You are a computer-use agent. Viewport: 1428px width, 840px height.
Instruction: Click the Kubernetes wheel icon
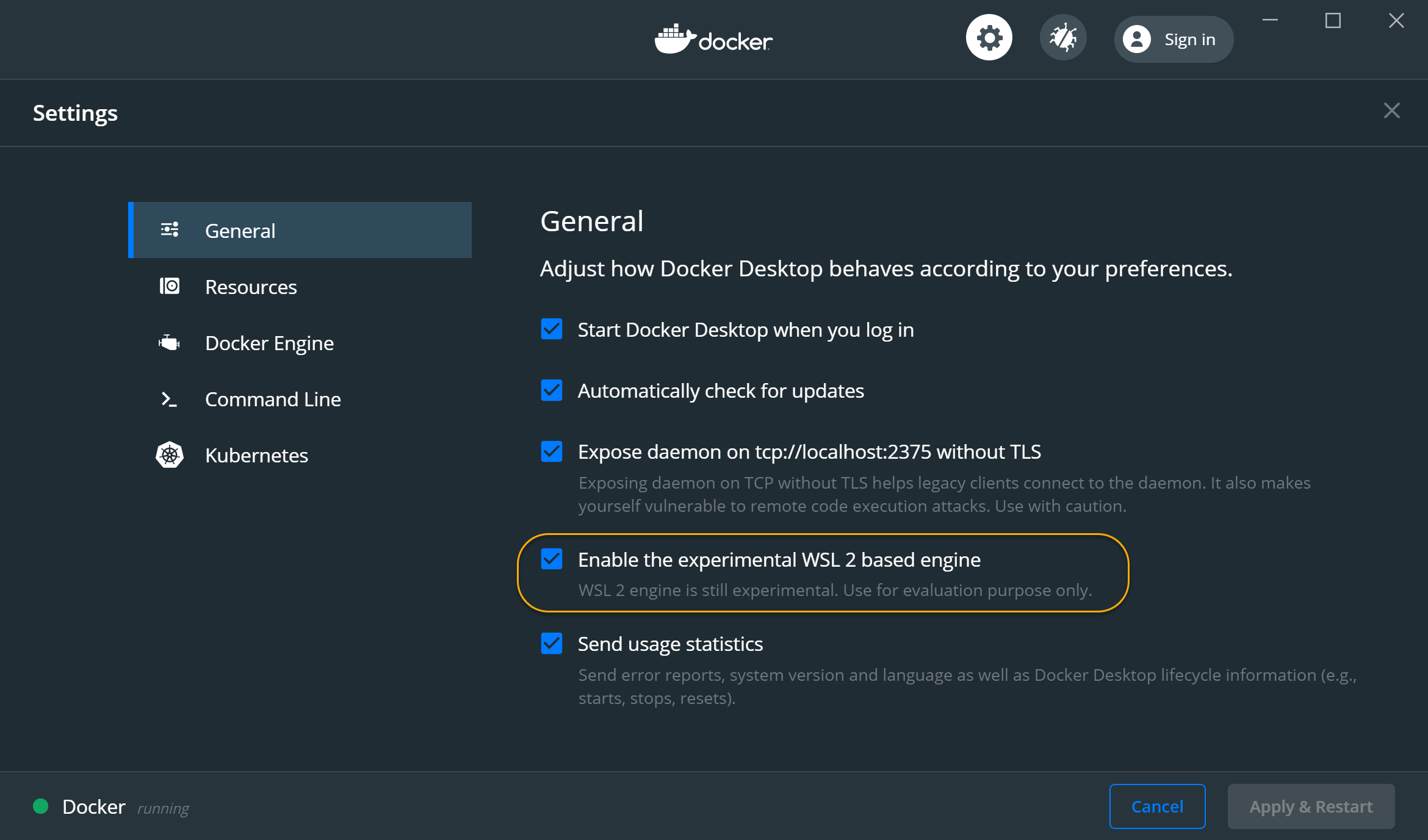(x=170, y=455)
